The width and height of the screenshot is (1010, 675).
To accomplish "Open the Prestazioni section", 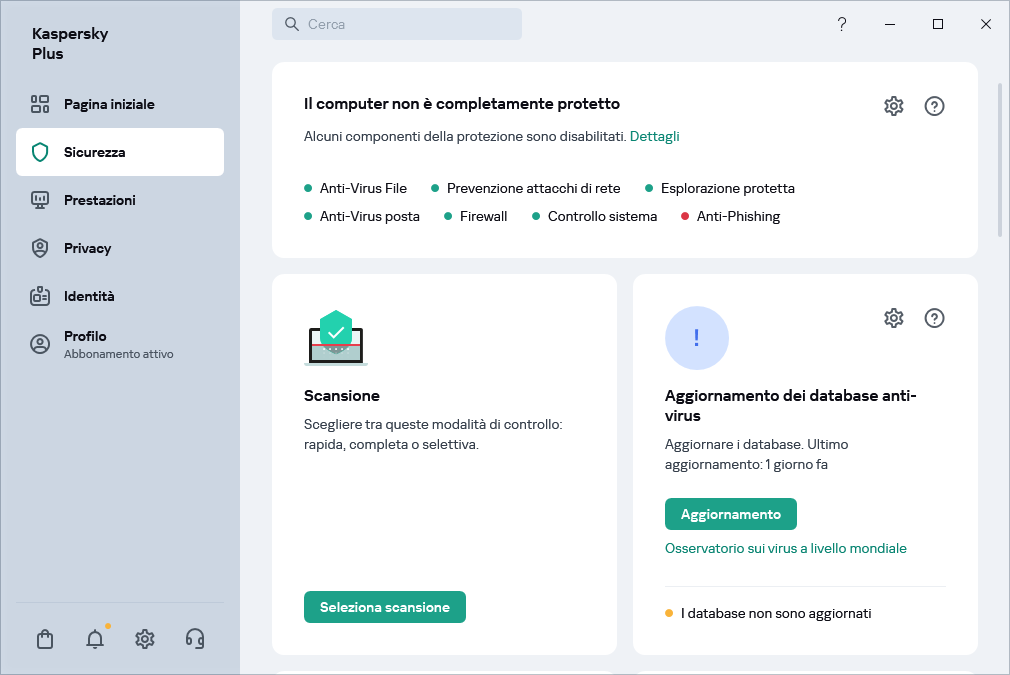I will [x=99, y=200].
